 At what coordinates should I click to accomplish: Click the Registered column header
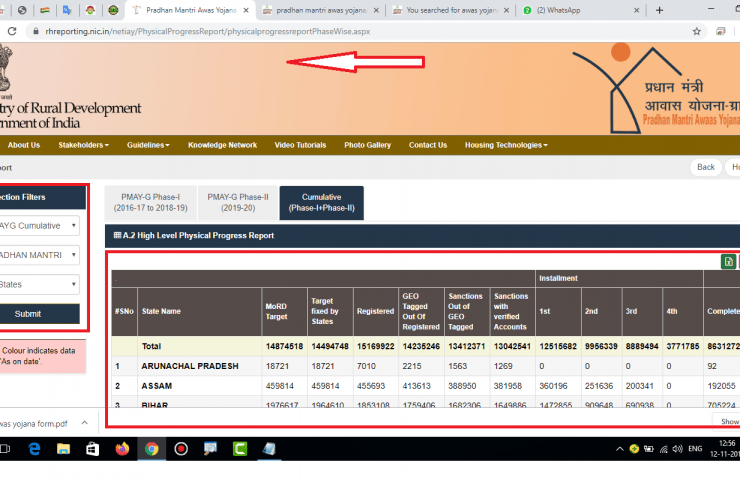376,312
